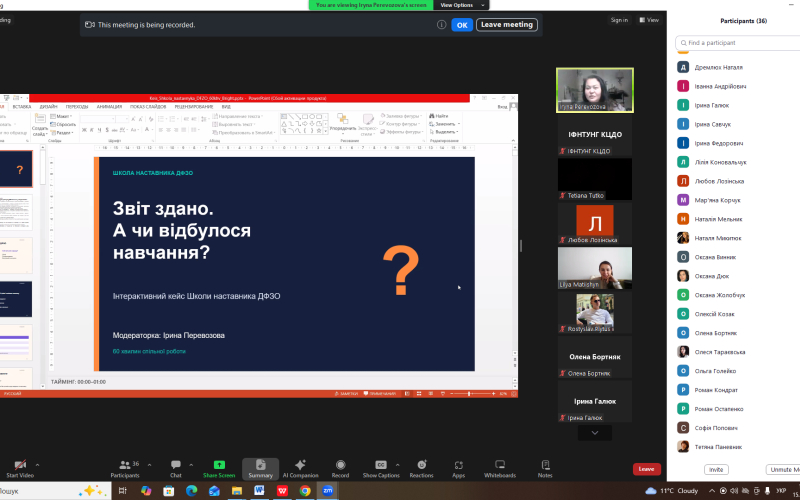Open Outlook mail icon in taskbar

[x=214, y=491]
